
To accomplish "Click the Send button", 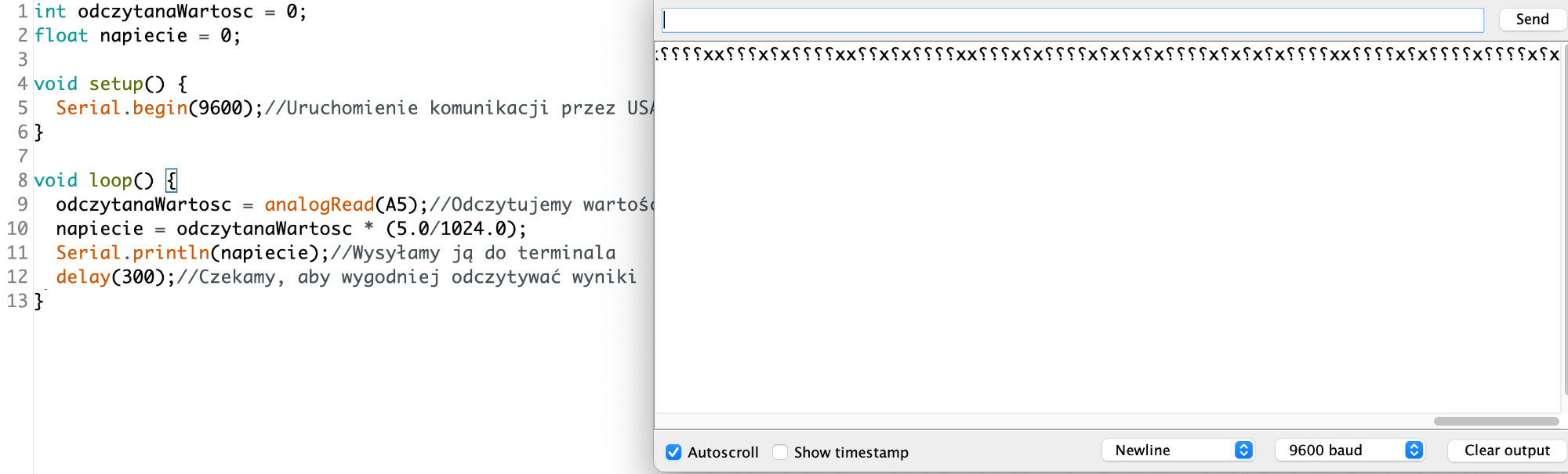I will [1532, 20].
